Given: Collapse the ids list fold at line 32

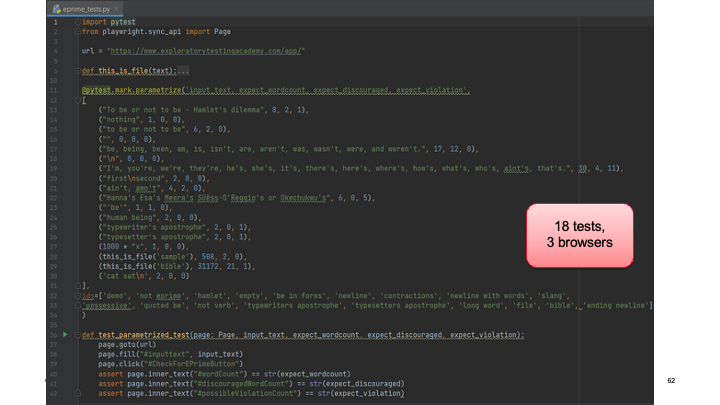Looking at the screenshot, I should click(x=78, y=296).
